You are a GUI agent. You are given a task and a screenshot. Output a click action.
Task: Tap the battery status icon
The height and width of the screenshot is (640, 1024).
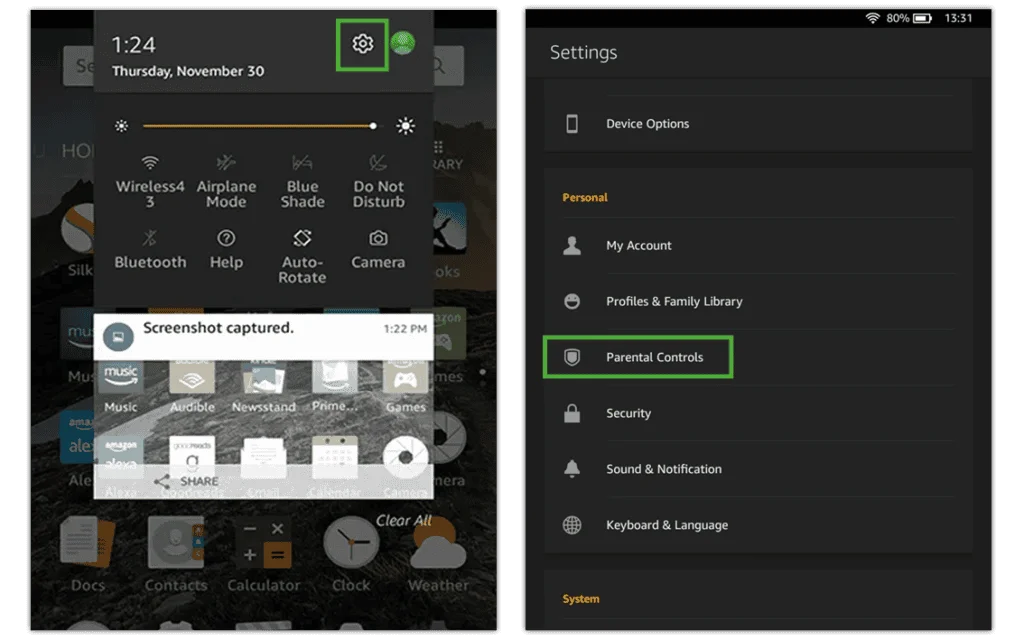tap(922, 18)
